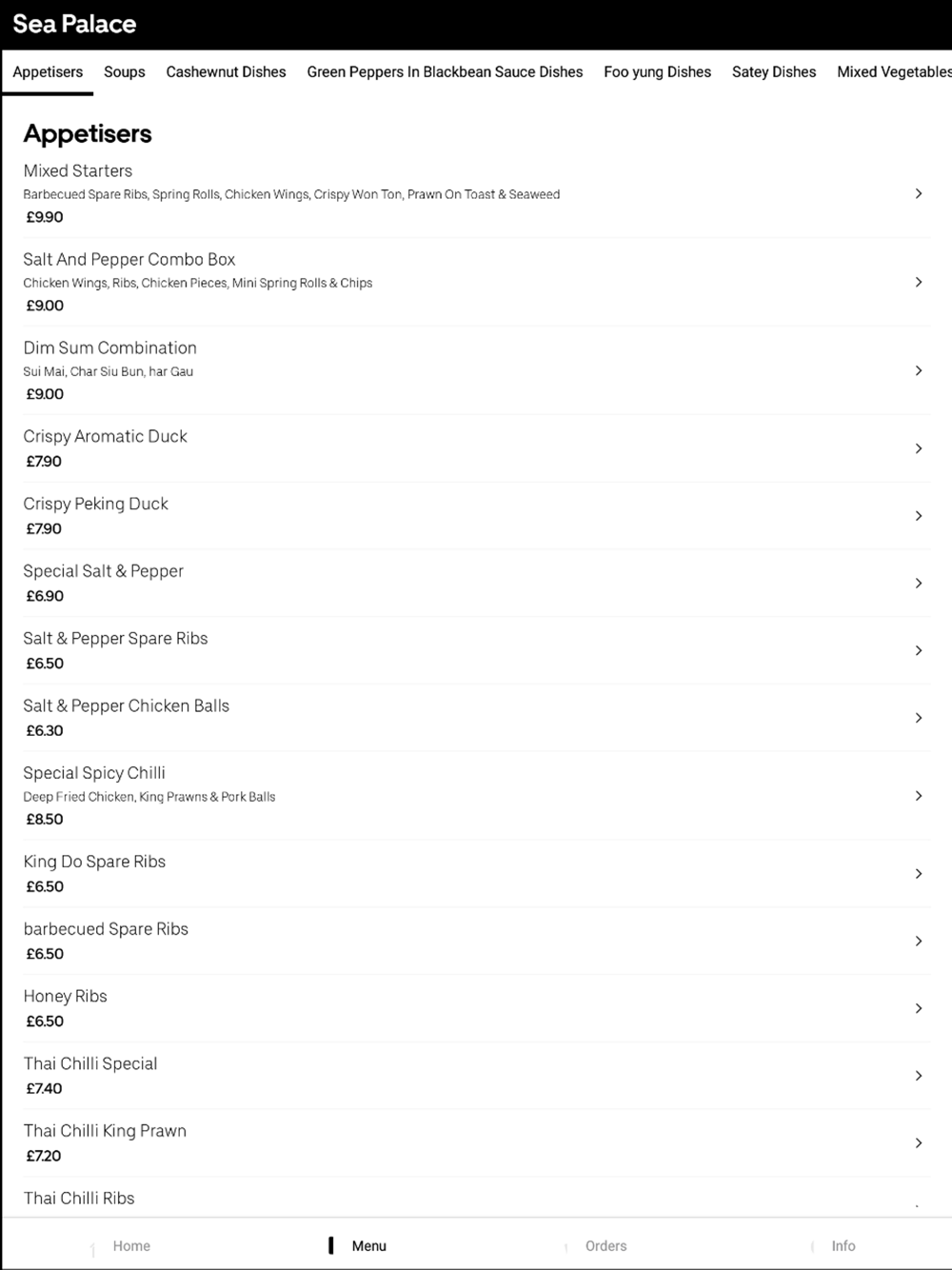Select the Crispy Peking Duck item

pyautogui.click(x=476, y=516)
